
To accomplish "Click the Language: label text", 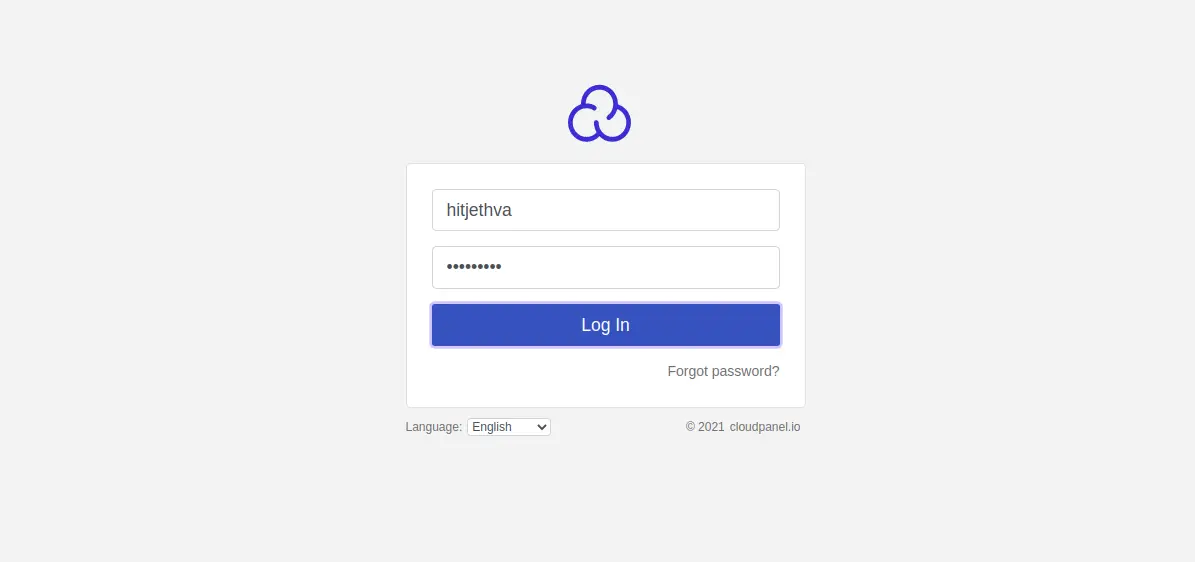I will pos(433,427).
